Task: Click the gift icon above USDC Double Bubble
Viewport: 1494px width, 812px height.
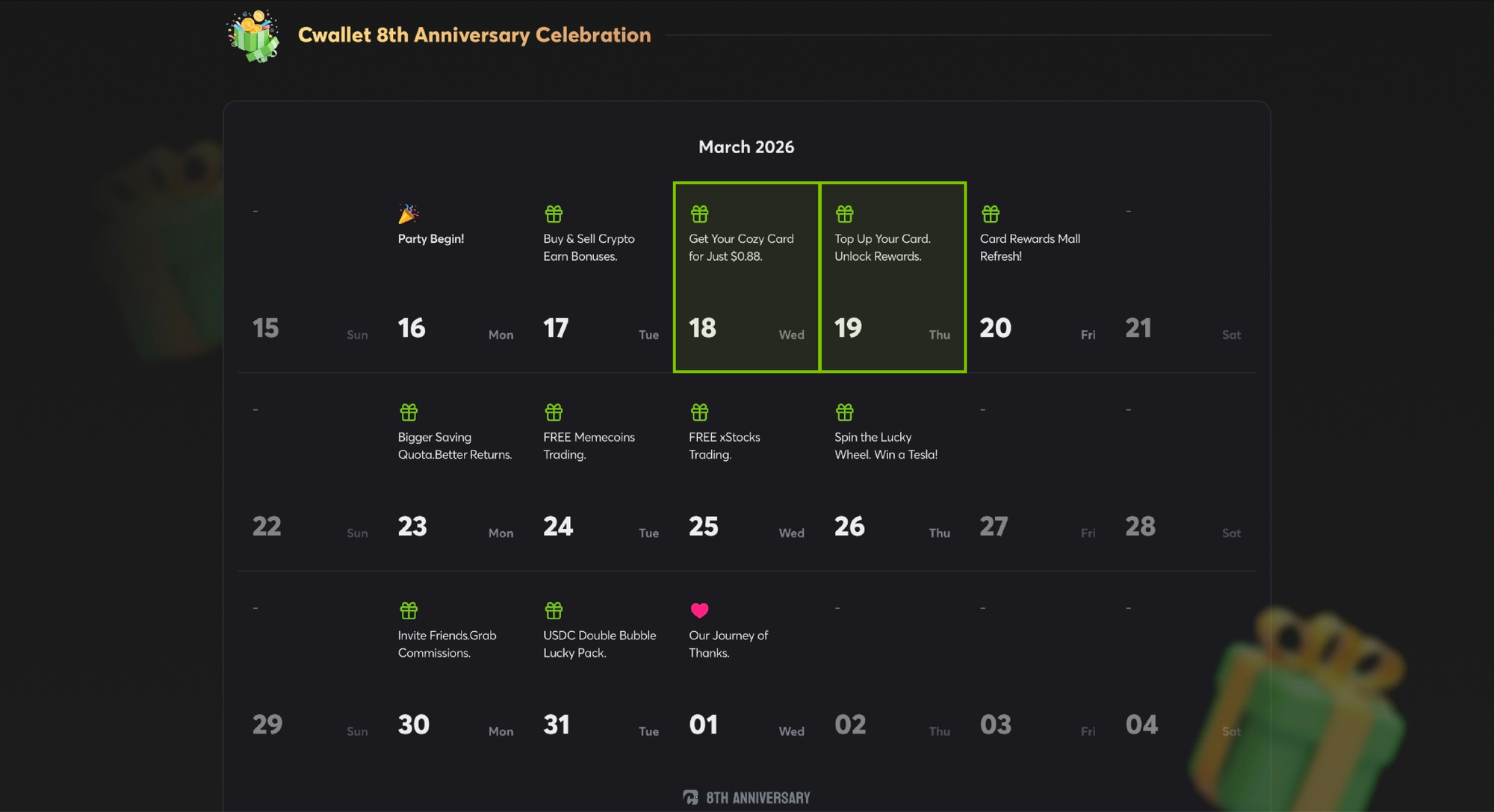Action: coord(554,610)
